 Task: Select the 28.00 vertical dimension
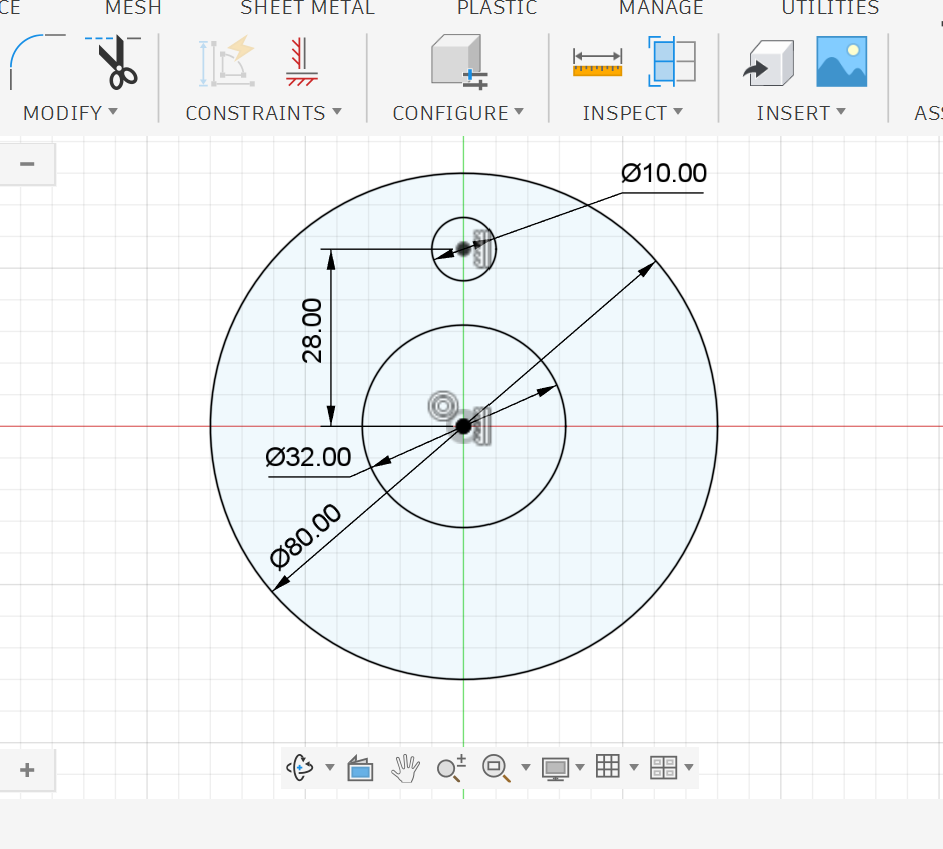[x=312, y=331]
